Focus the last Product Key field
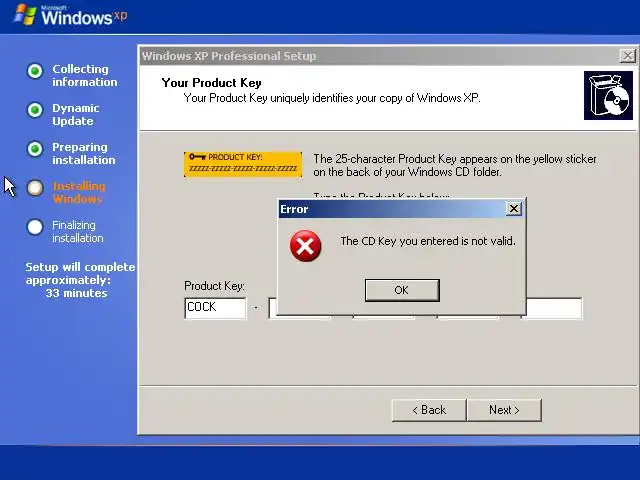Viewport: 640px width, 480px height. click(x=554, y=308)
